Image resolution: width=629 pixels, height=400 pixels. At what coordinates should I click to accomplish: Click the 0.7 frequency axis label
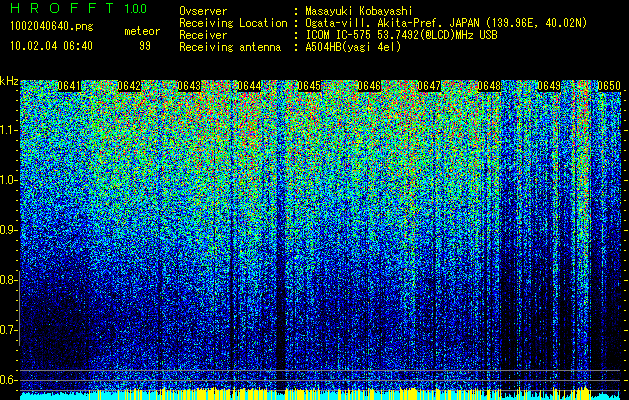click(7, 330)
